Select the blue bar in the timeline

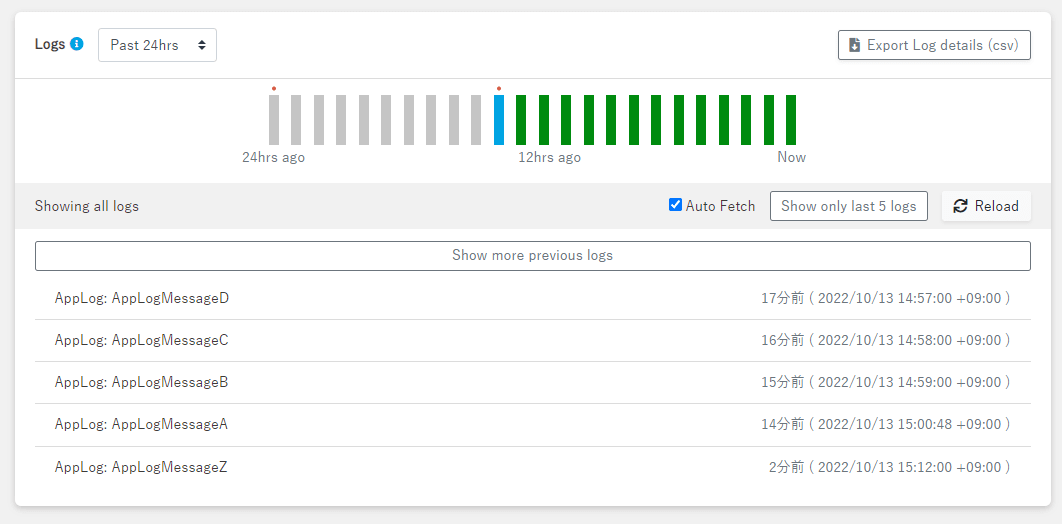pos(499,120)
